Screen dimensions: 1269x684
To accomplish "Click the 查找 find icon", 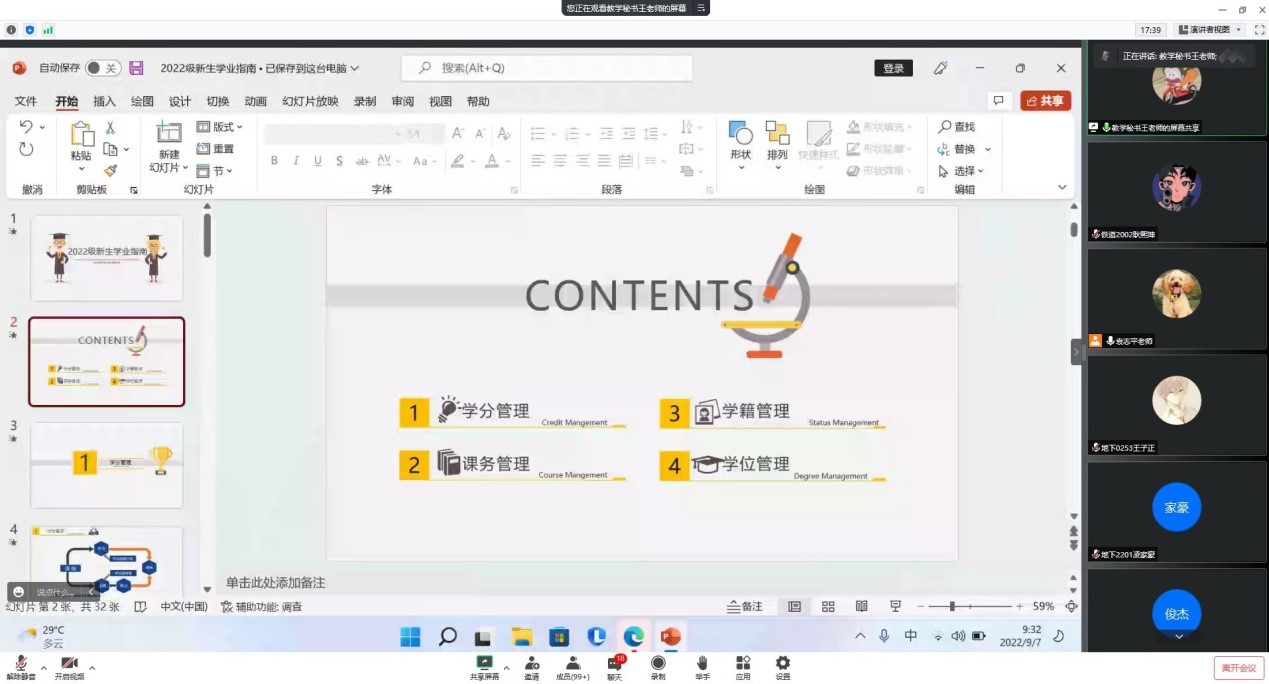I will 956,127.
